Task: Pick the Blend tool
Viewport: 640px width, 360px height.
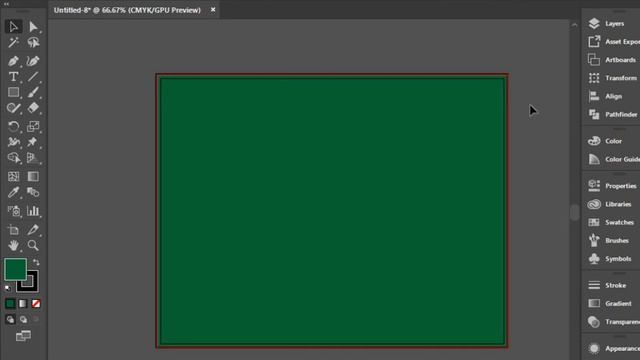Action: tap(33, 192)
